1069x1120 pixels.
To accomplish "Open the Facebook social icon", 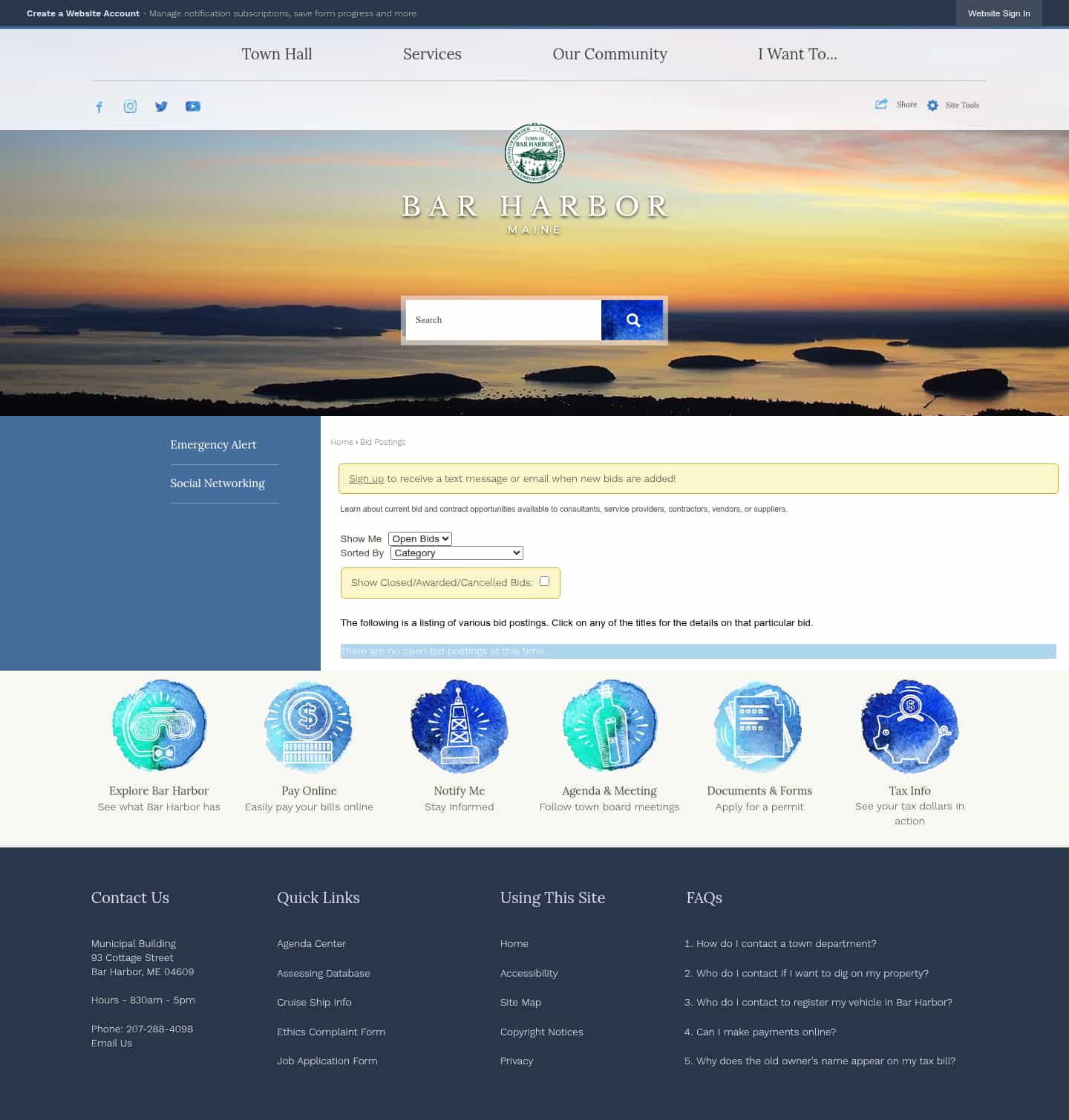I will click(x=99, y=106).
